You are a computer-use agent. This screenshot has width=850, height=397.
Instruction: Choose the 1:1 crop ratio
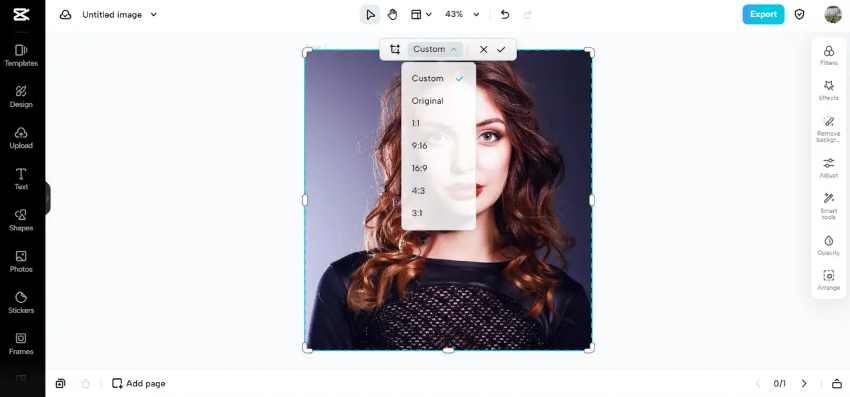[x=438, y=124]
